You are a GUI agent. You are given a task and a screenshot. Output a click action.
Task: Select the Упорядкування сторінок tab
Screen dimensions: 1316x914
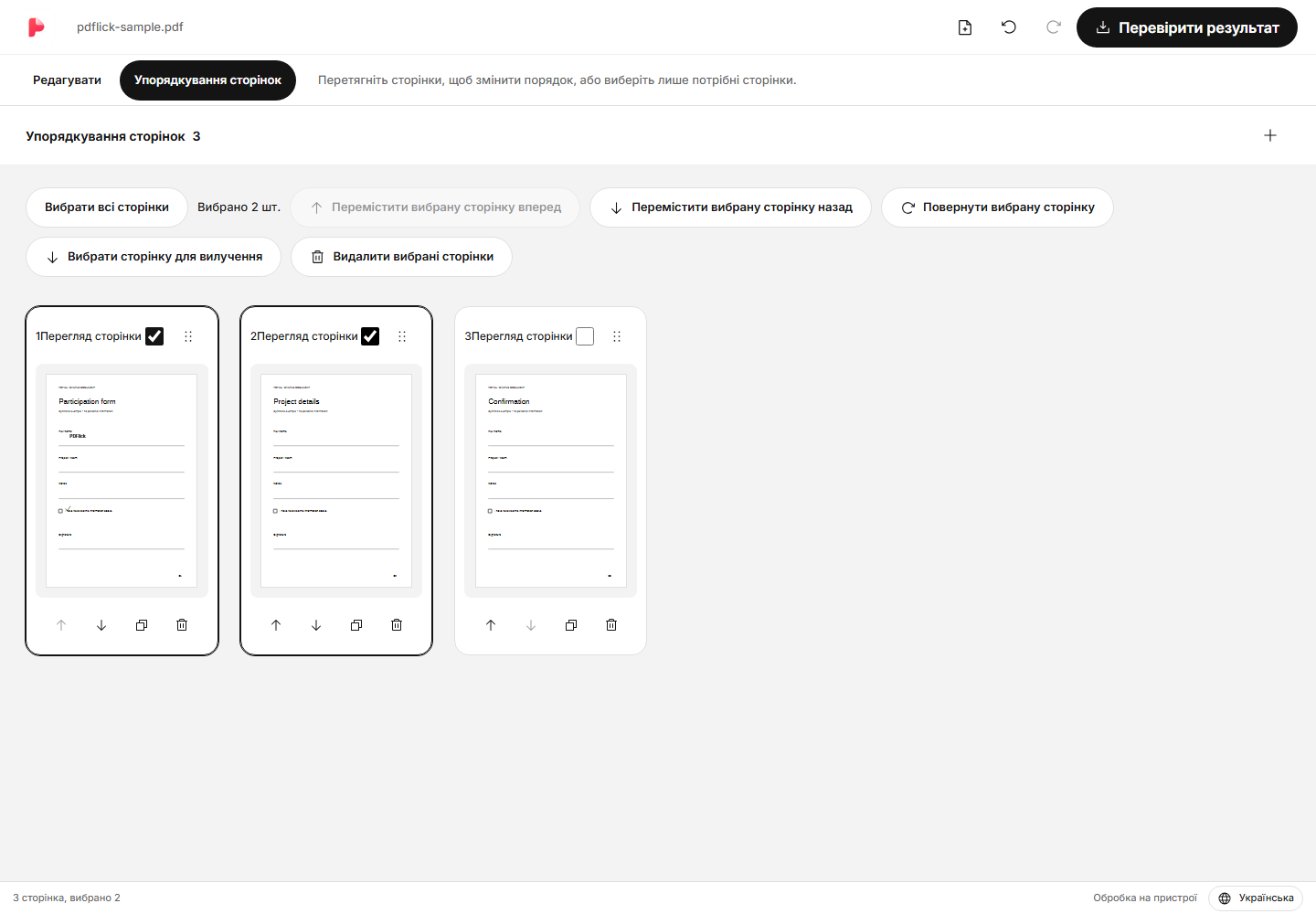[207, 80]
